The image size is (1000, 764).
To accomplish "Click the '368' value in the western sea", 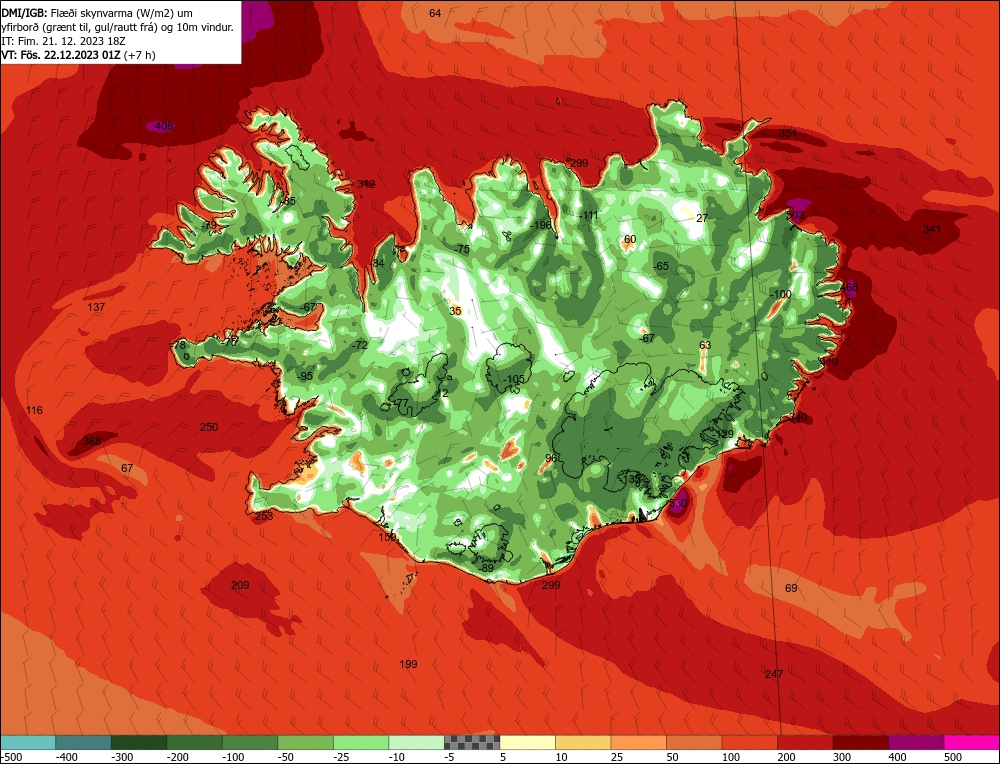I will 92,441.
